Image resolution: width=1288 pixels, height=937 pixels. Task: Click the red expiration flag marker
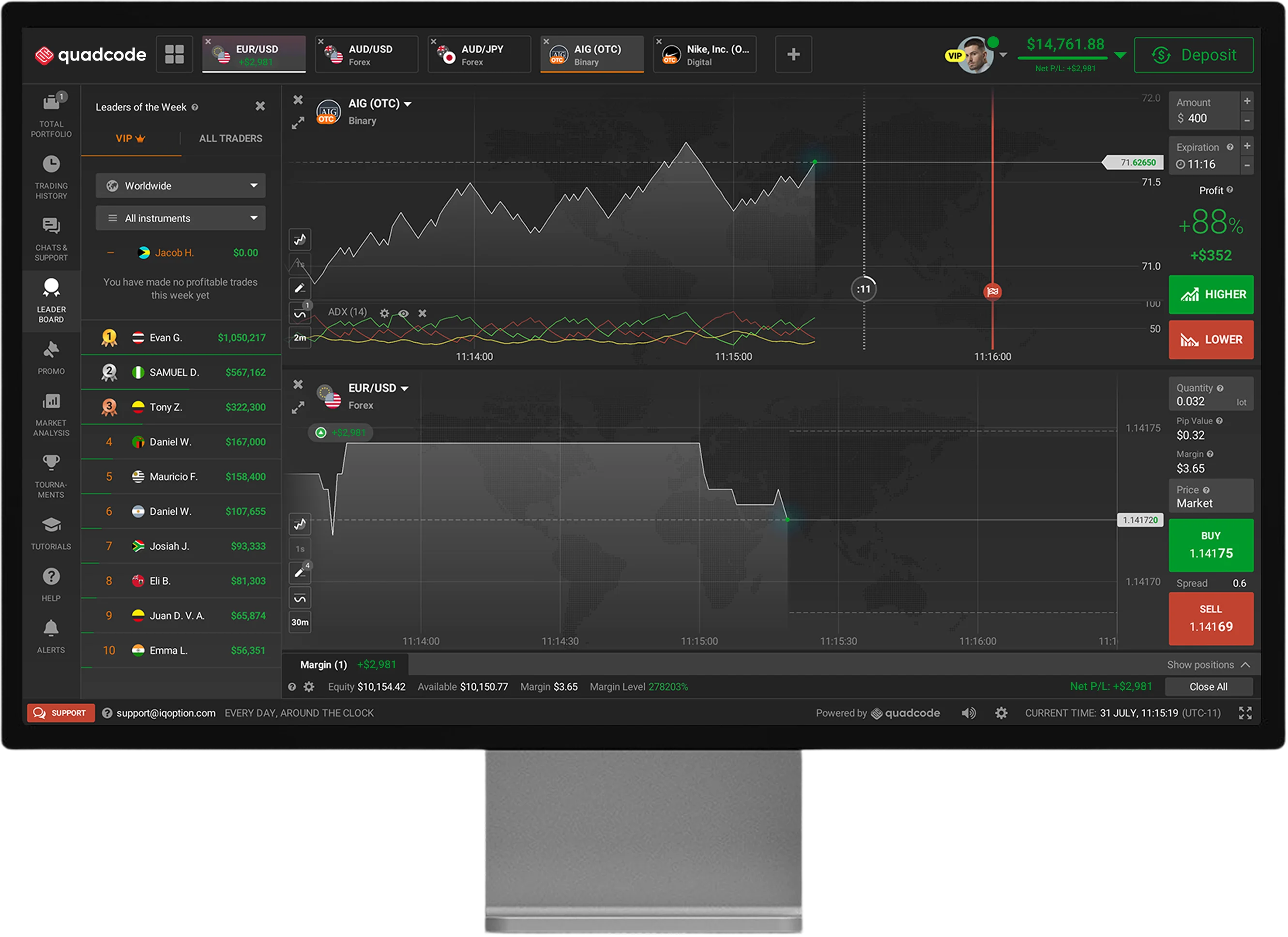[x=992, y=292]
